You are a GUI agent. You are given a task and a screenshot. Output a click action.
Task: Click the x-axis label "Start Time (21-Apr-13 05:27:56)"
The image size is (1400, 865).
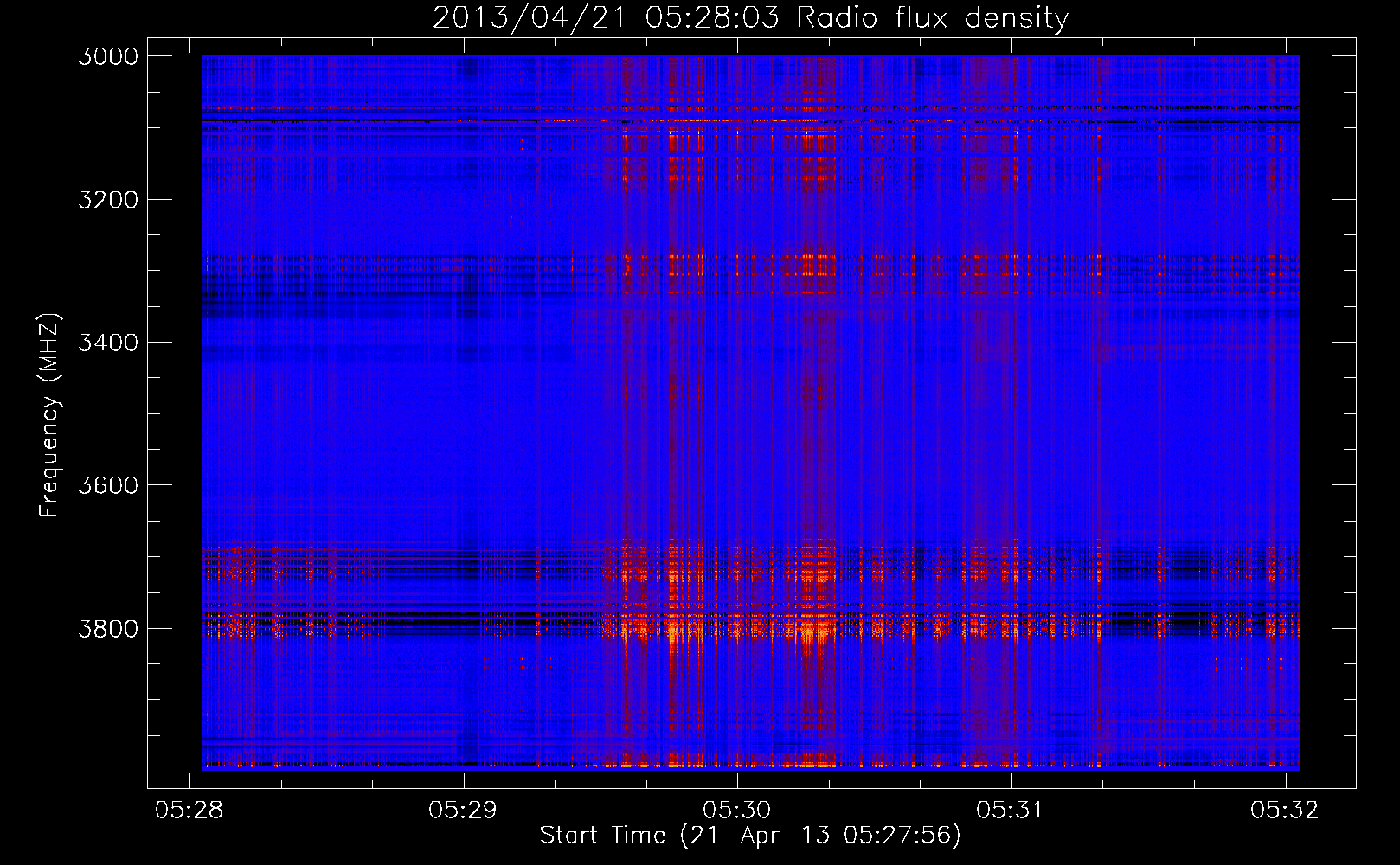(750, 836)
